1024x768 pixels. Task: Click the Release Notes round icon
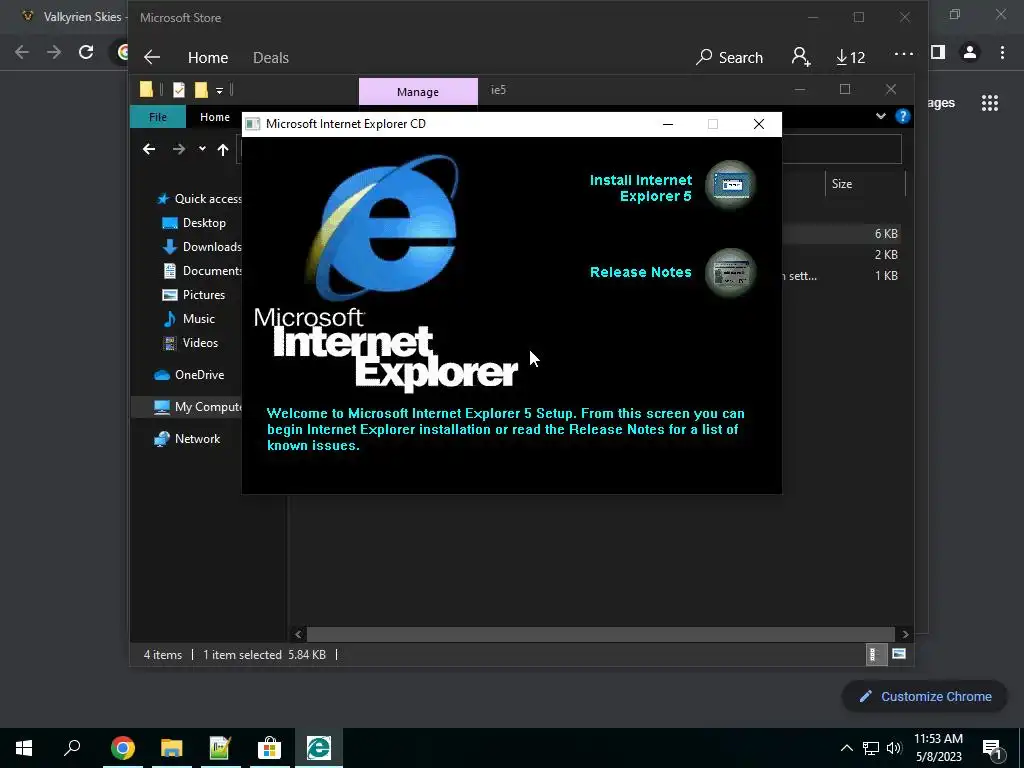pyautogui.click(x=731, y=272)
